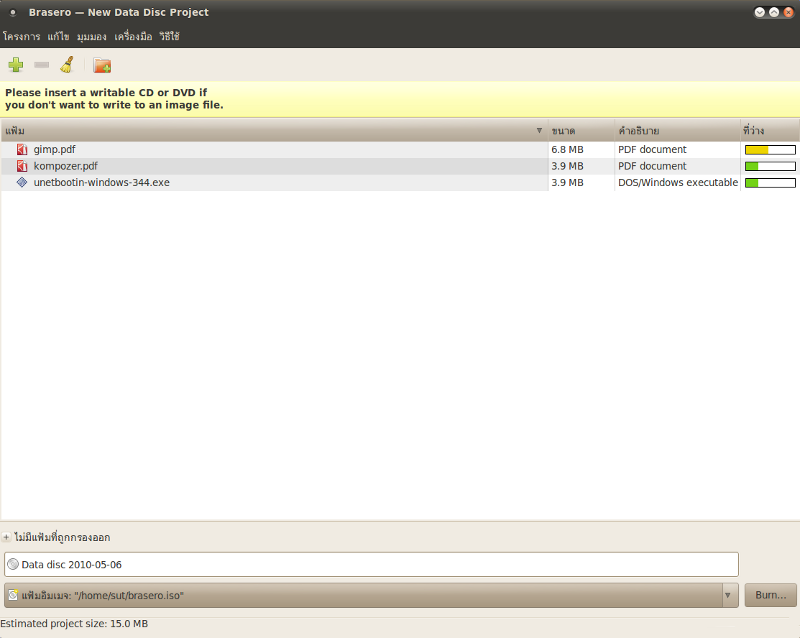This screenshot has height=638, width=800.
Task: Create a new folder with the folder icon
Action: coord(102,65)
